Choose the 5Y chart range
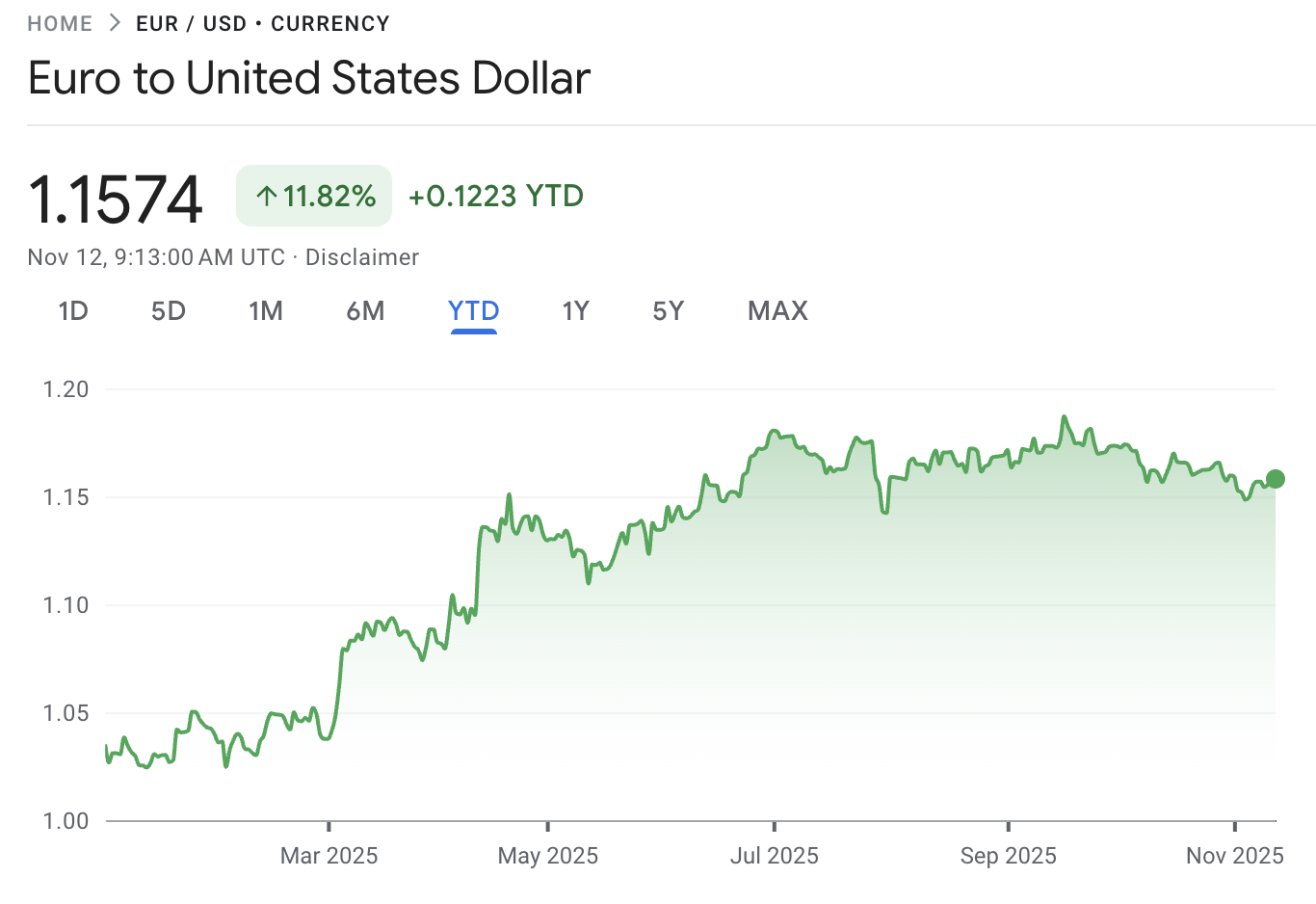Image resolution: width=1316 pixels, height=904 pixels. point(669,311)
